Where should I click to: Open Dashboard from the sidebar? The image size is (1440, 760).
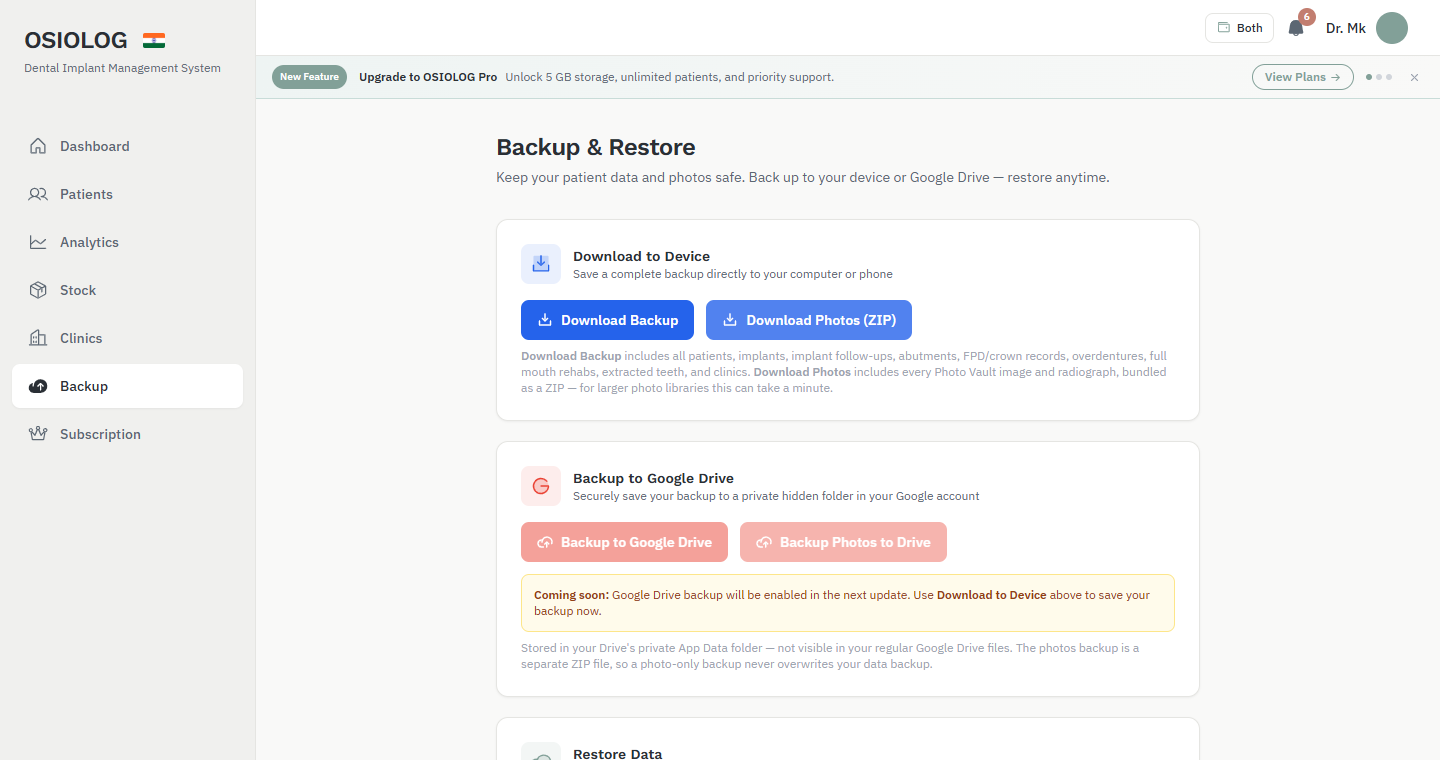[127, 146]
